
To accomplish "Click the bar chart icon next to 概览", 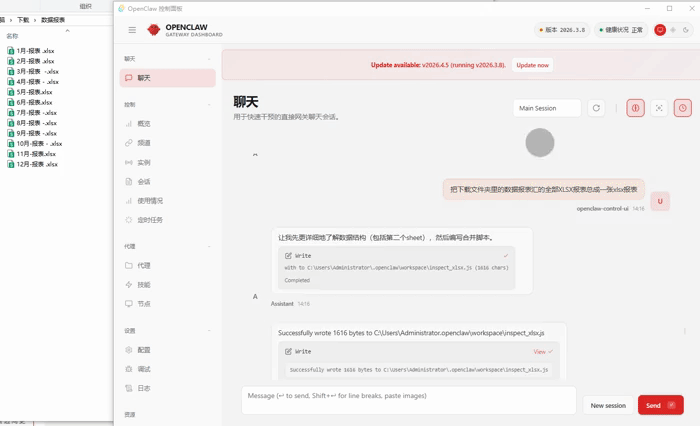I will tap(129, 124).
